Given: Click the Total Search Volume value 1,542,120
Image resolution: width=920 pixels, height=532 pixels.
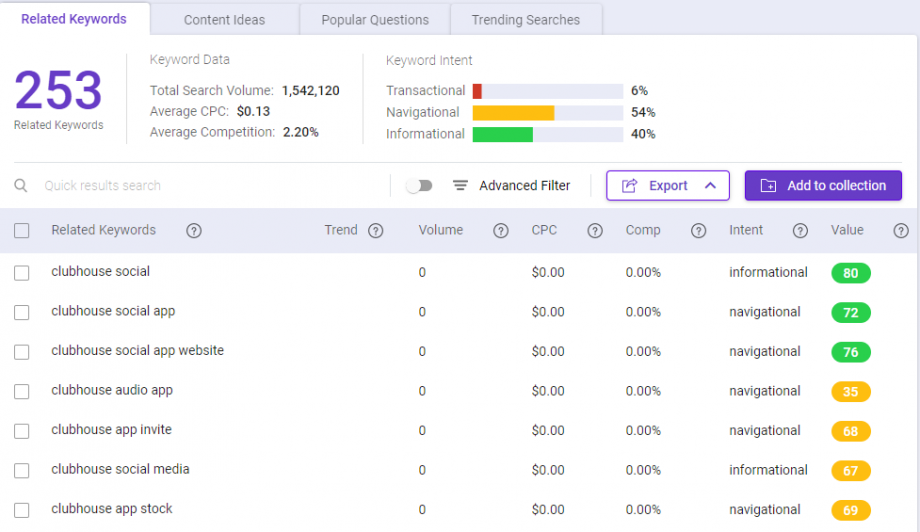Looking at the screenshot, I should point(310,90).
